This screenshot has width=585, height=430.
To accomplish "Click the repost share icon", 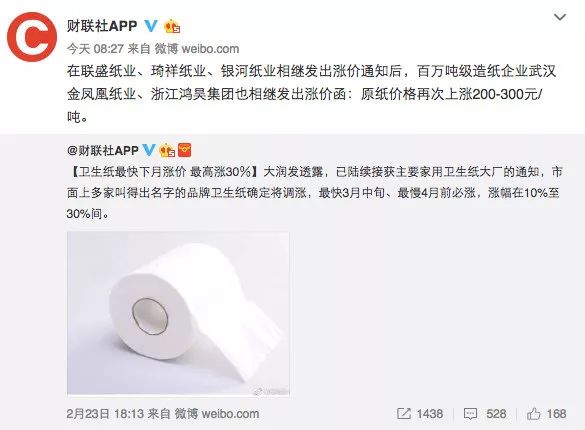I will pyautogui.click(x=404, y=414).
